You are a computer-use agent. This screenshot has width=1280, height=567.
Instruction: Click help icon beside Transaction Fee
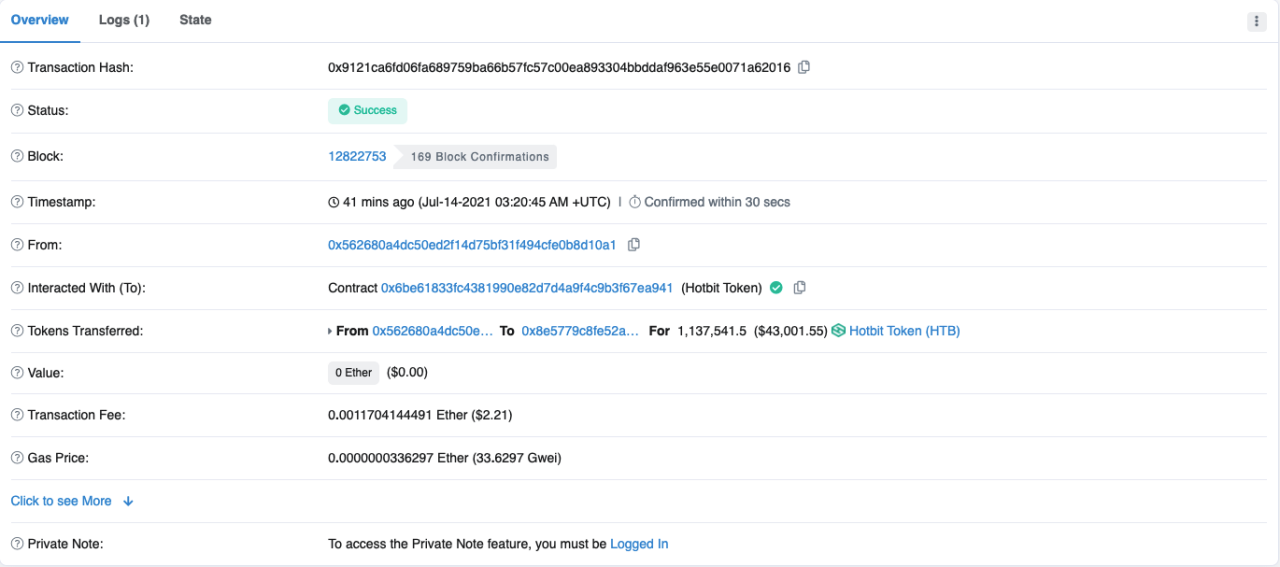coord(17,415)
